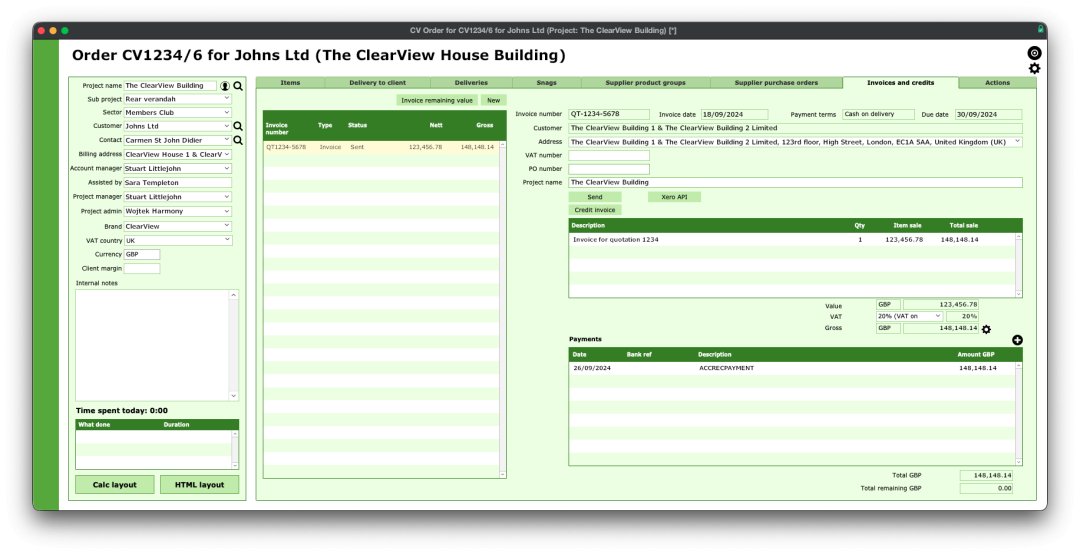Add a payment with the plus icon

[x=1017, y=340]
